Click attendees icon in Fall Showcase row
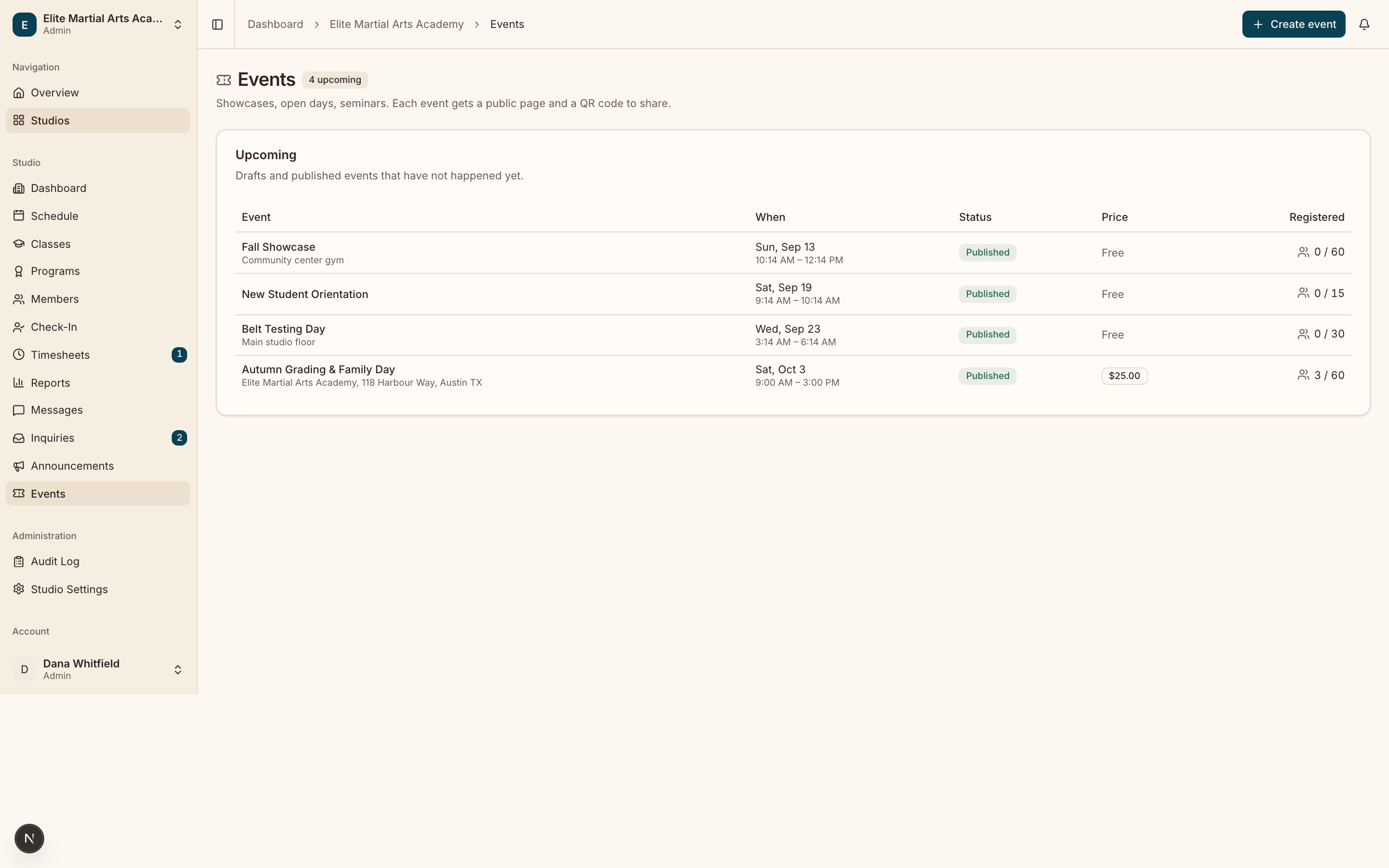 click(x=1303, y=252)
